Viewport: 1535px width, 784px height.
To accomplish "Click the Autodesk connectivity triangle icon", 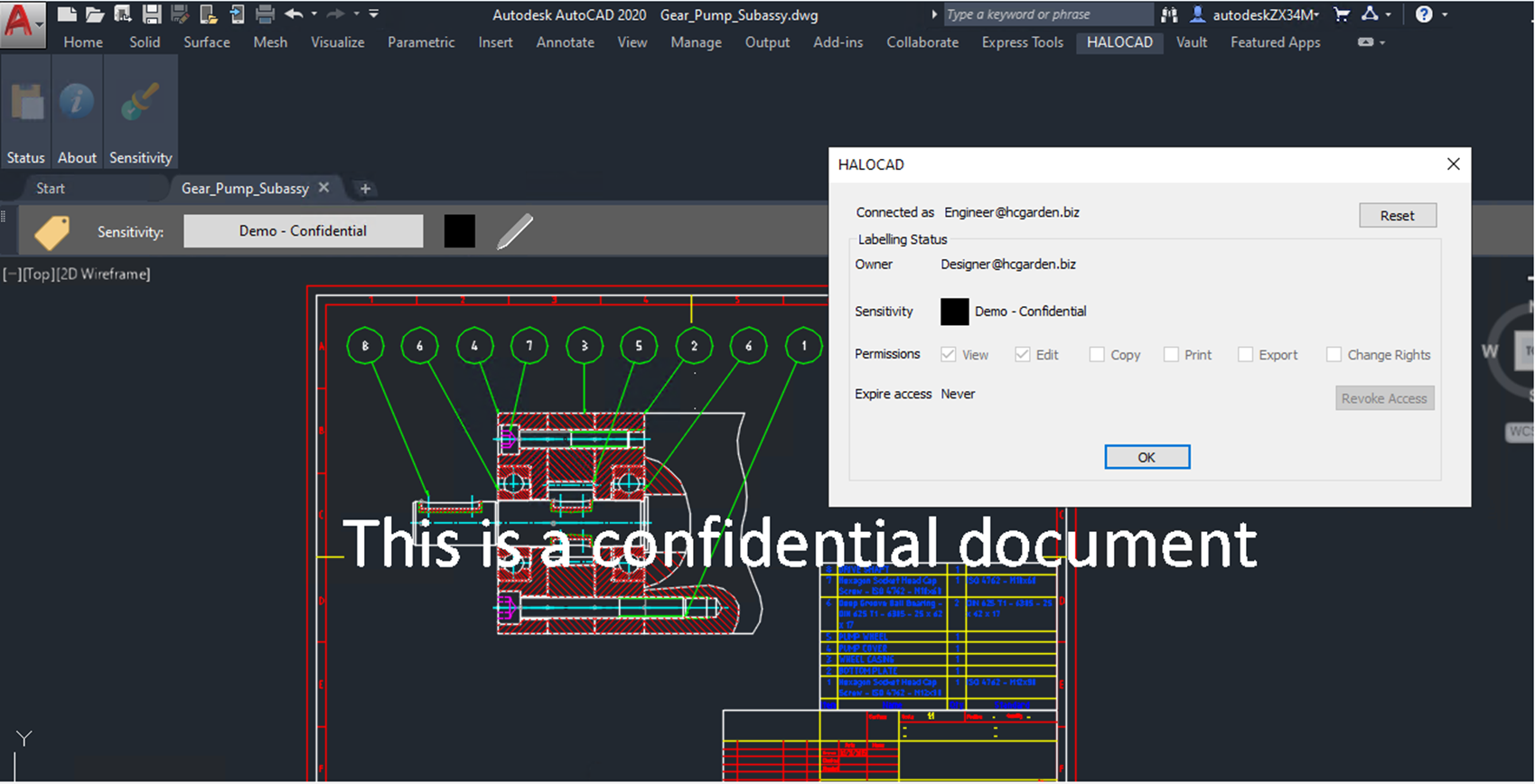I will (1370, 14).
